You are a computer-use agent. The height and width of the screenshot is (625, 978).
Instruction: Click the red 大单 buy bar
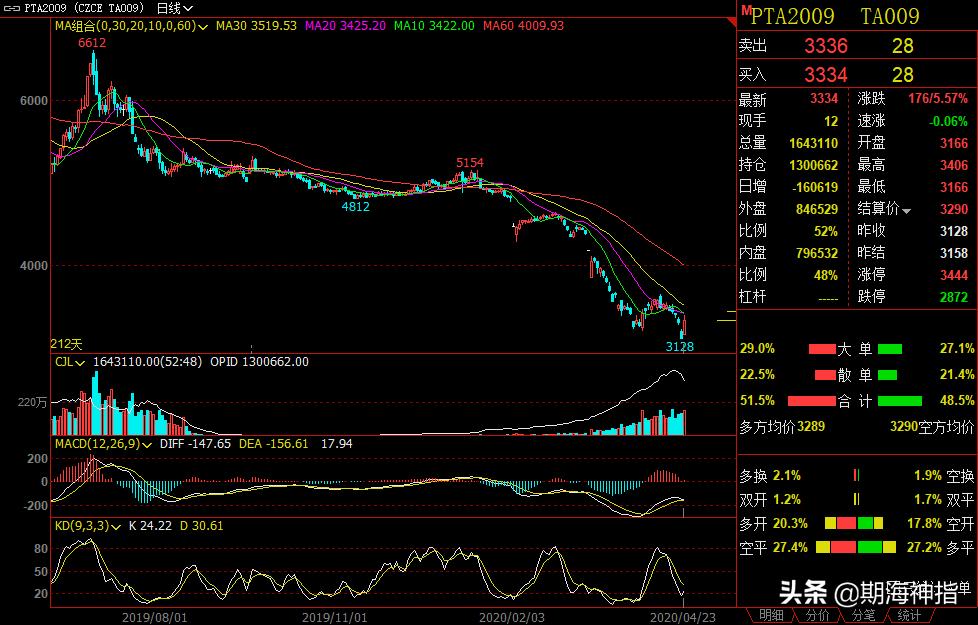tap(822, 349)
